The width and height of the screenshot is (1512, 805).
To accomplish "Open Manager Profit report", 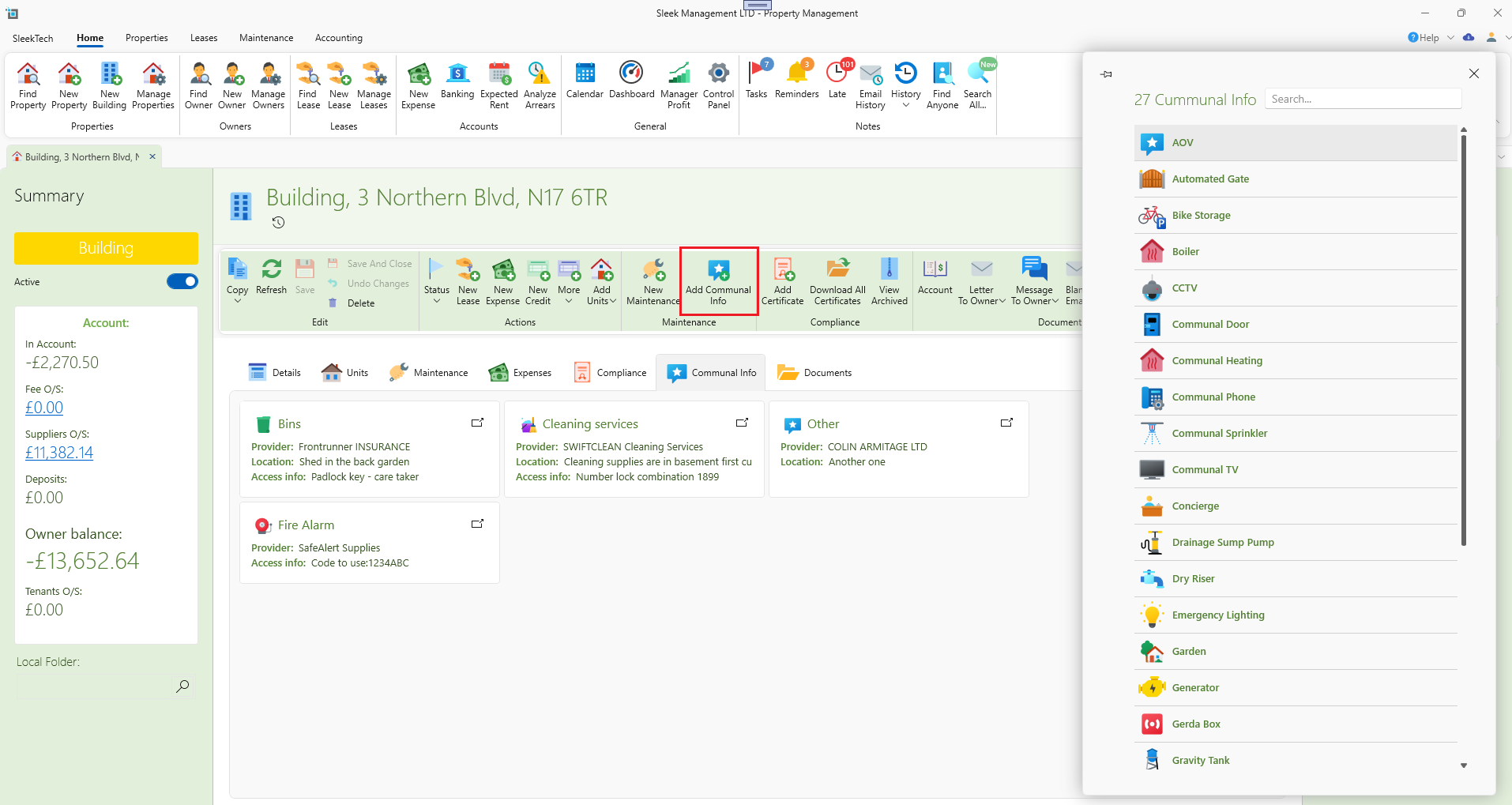I will (679, 85).
